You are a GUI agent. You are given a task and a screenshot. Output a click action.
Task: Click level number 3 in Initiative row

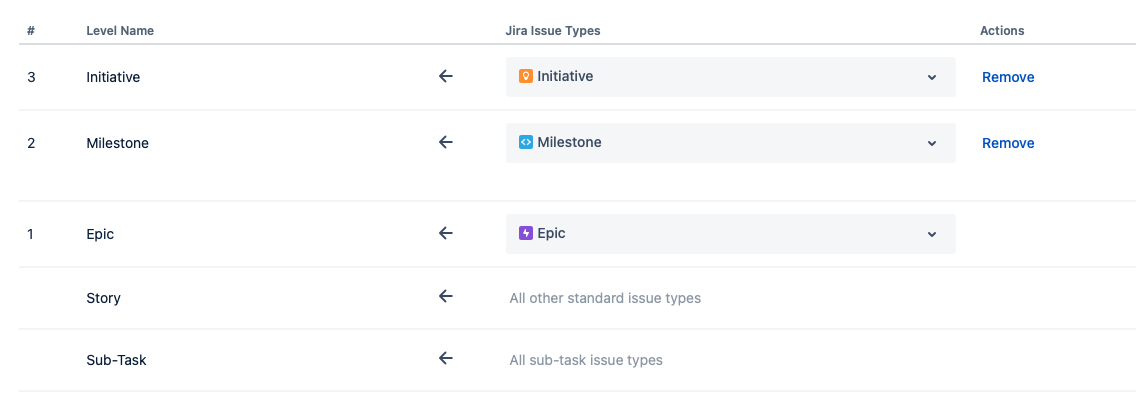pyautogui.click(x=31, y=77)
